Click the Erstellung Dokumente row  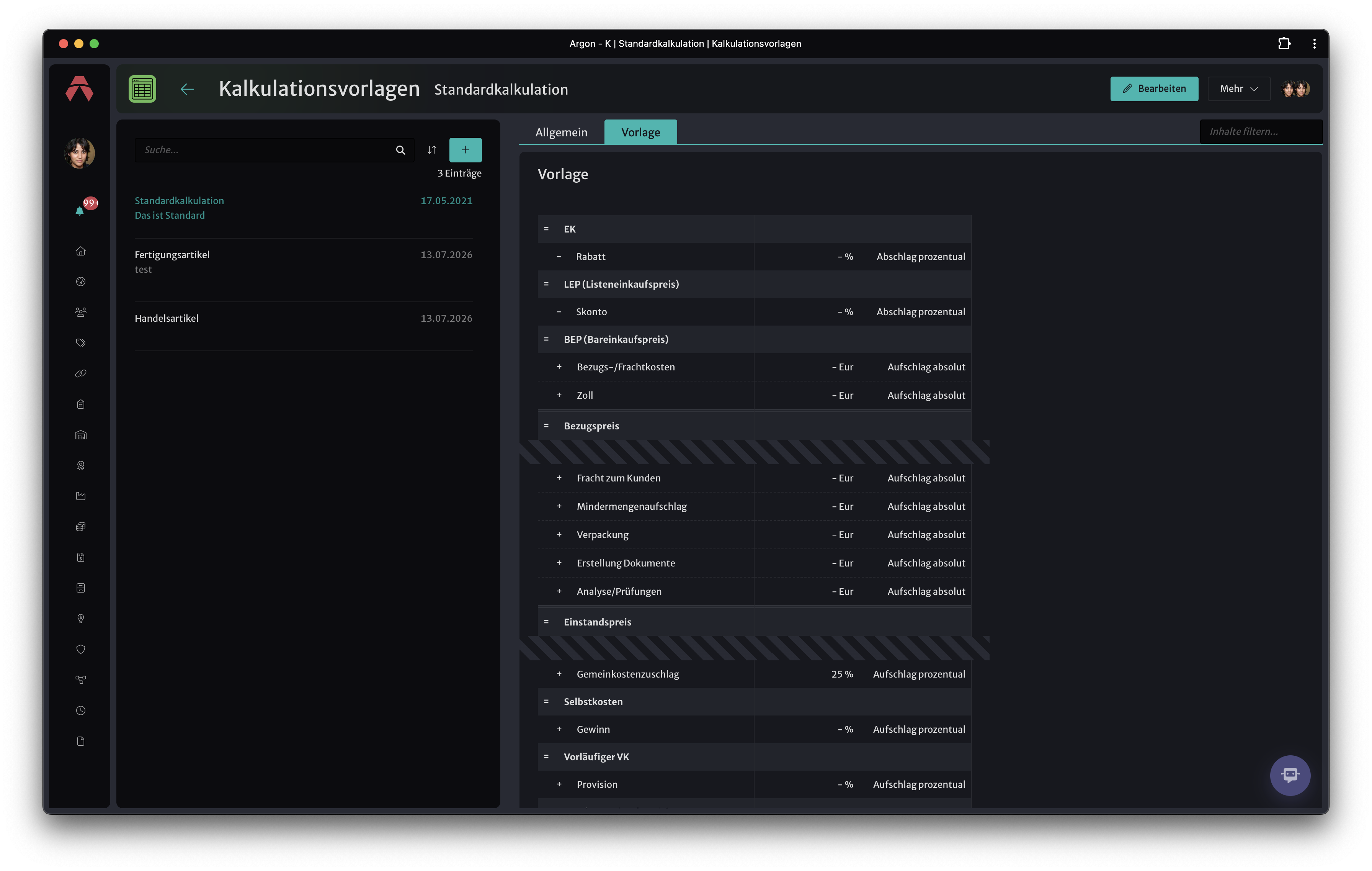755,563
